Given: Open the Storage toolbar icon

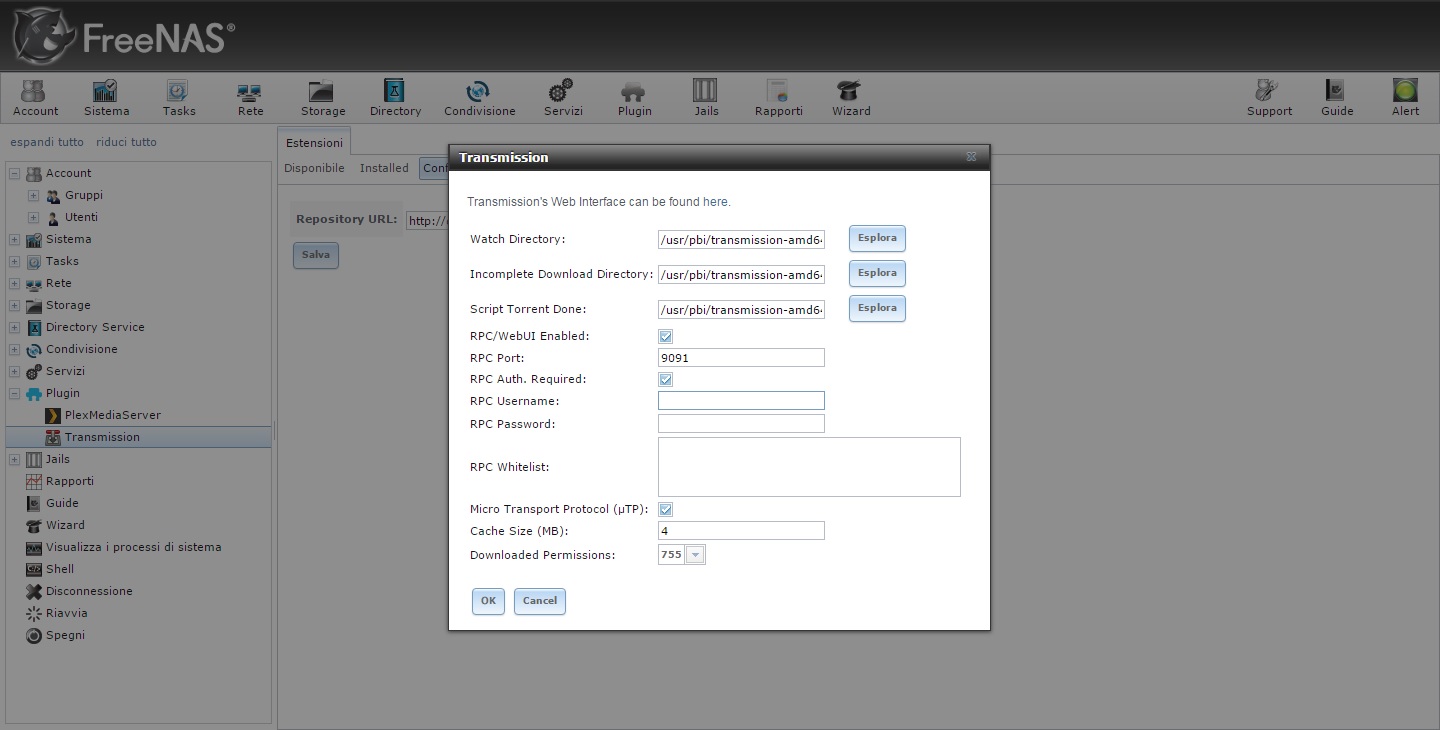Looking at the screenshot, I should [x=323, y=98].
